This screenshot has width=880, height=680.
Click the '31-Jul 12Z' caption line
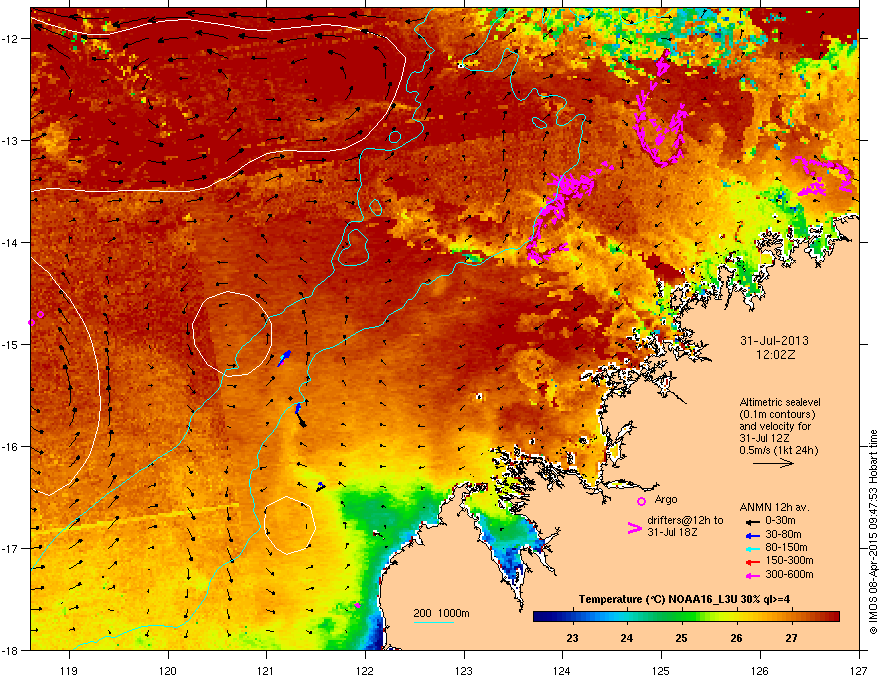(765, 438)
